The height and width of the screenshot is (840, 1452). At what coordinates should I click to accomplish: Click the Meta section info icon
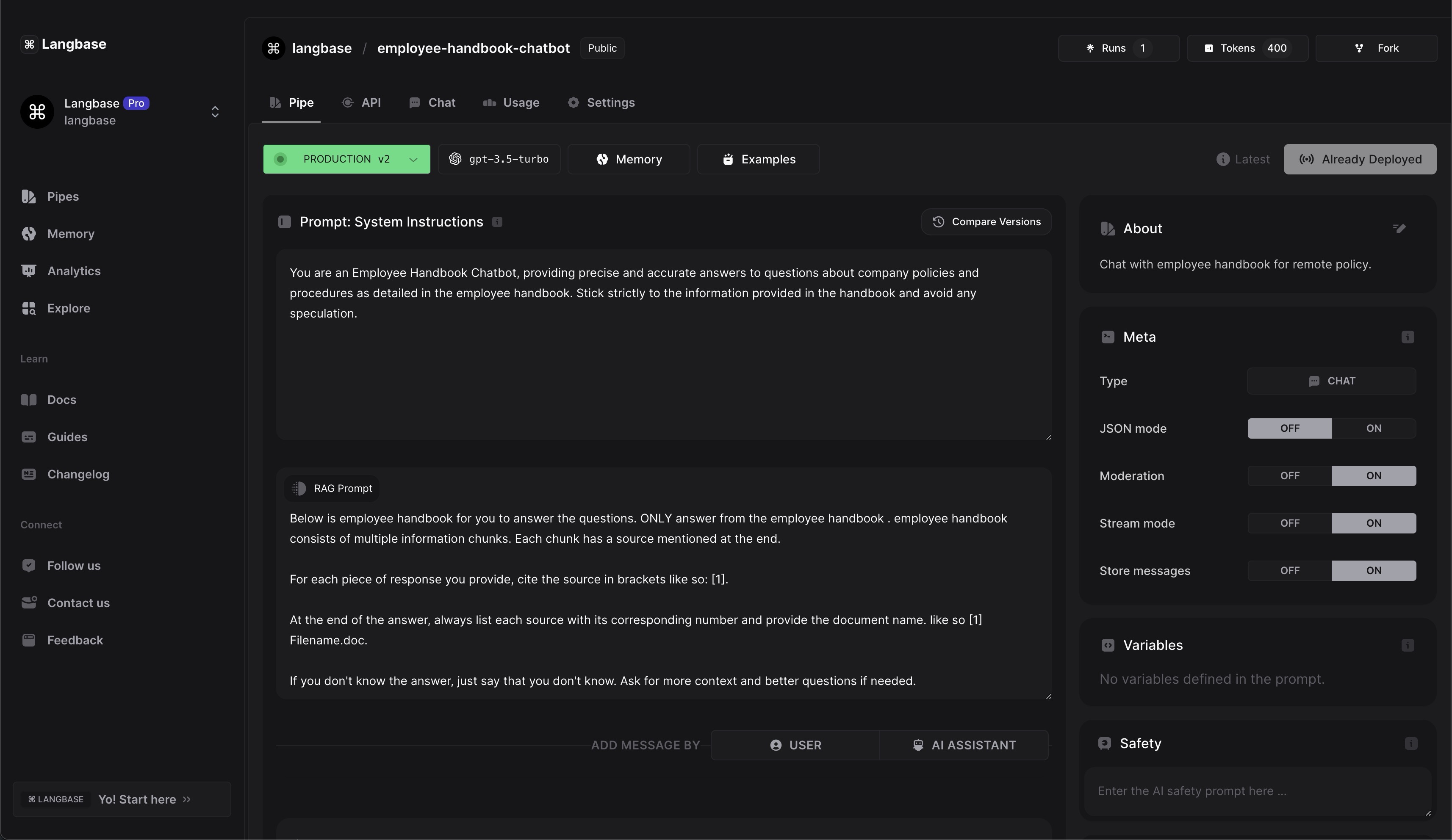tap(1407, 337)
